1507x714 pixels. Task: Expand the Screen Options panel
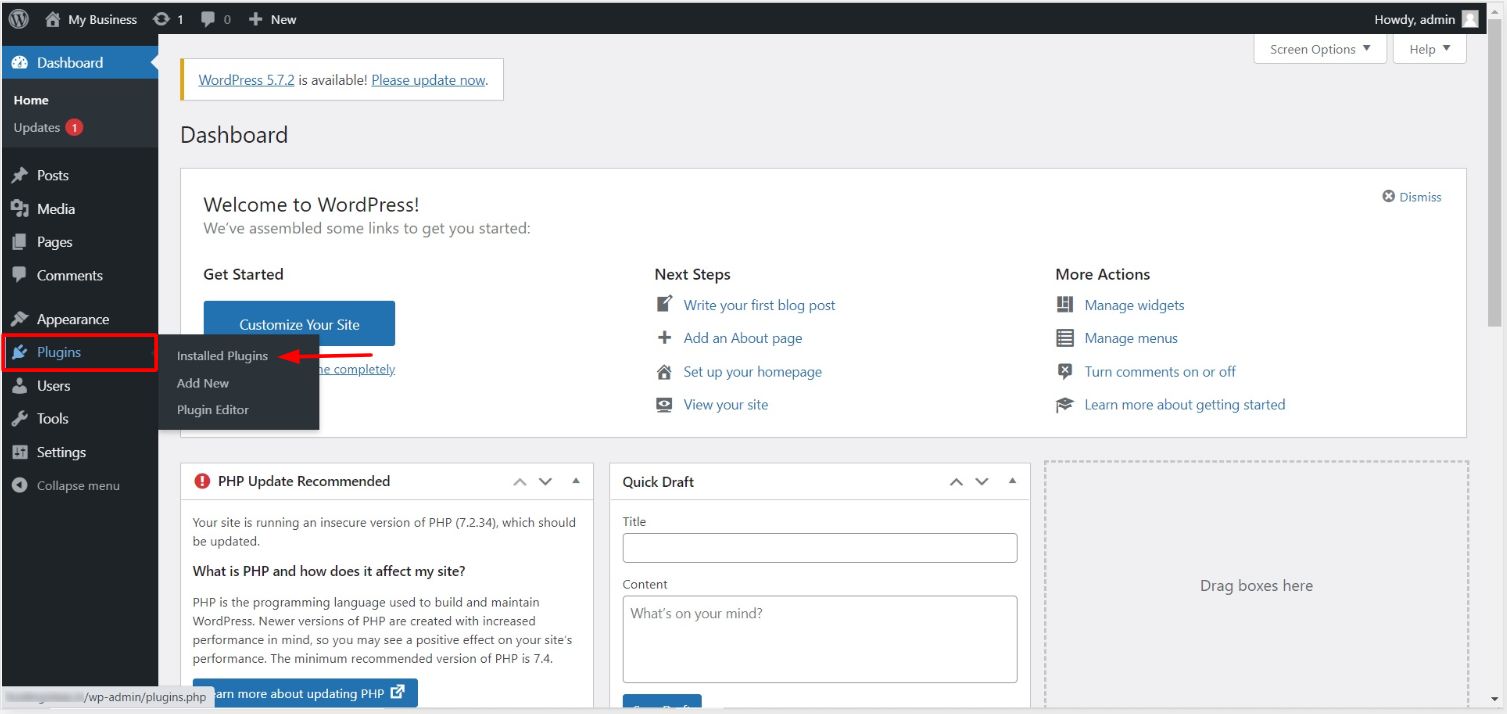click(x=1320, y=49)
